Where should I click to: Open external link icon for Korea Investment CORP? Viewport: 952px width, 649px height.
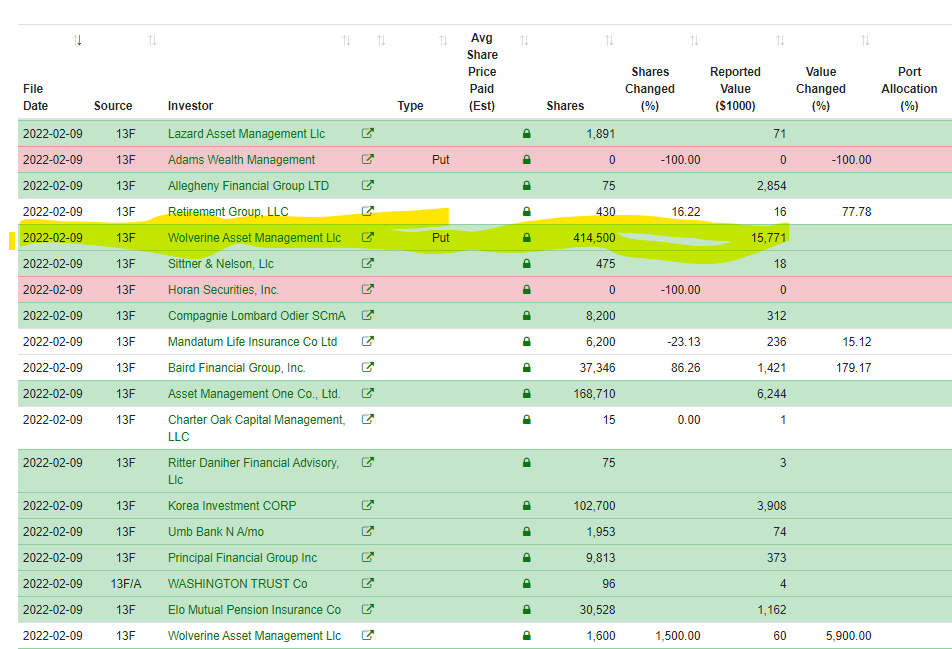pos(367,505)
